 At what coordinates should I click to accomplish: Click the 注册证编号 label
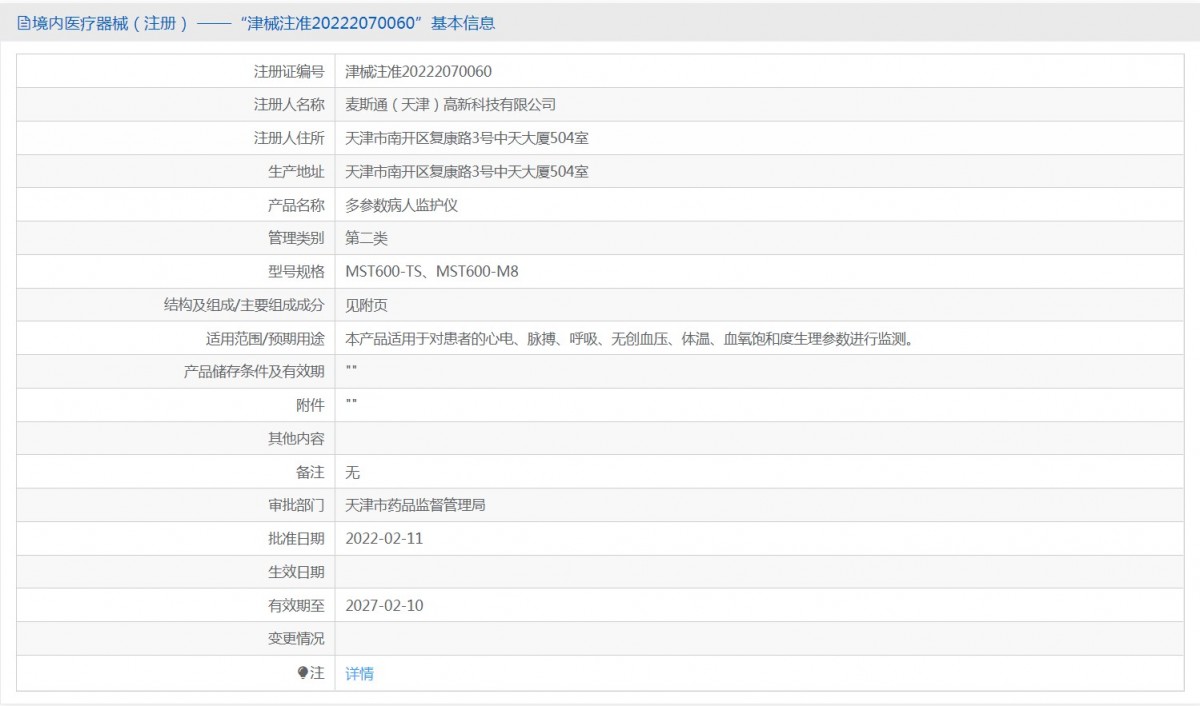[289, 71]
